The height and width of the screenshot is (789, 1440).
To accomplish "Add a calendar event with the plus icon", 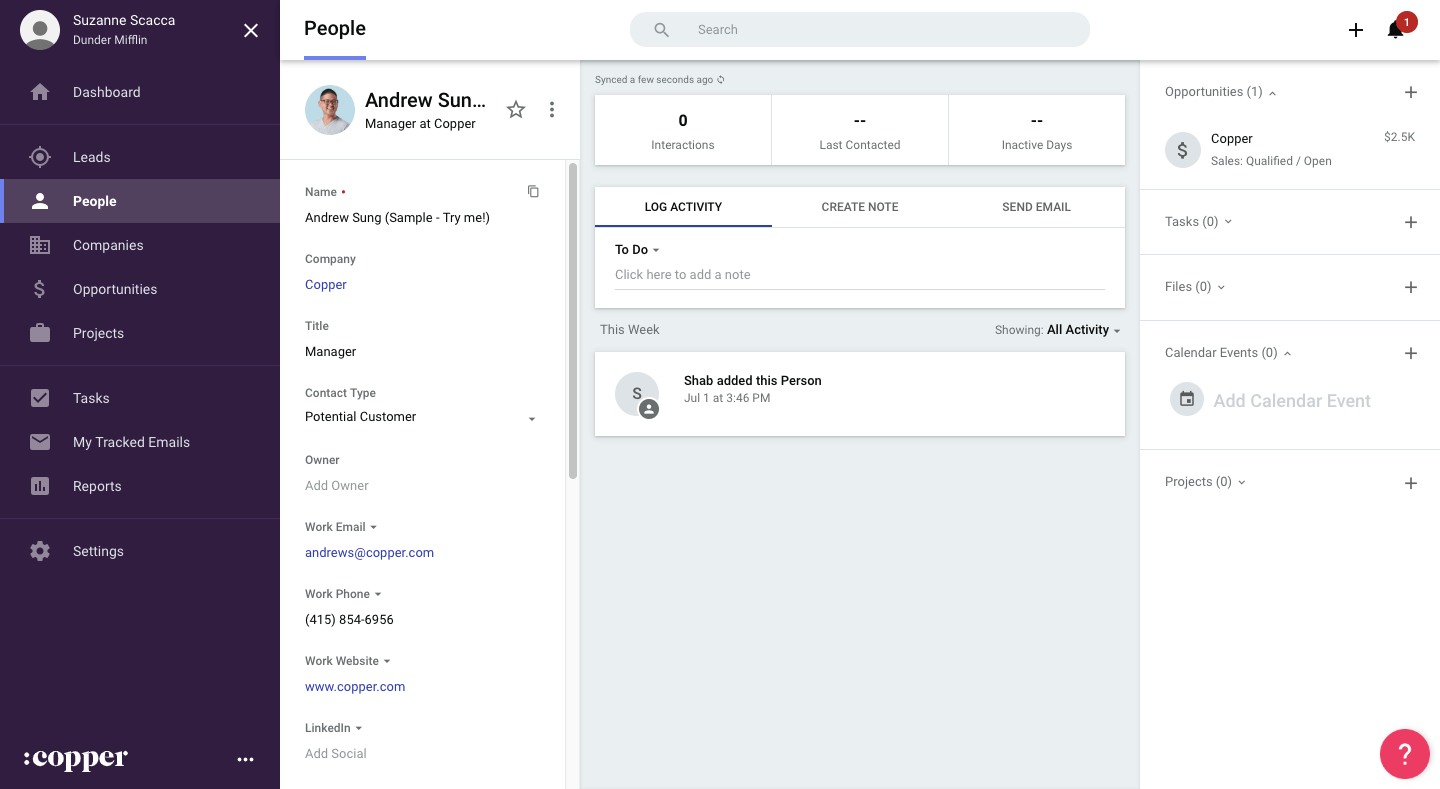I will tap(1411, 353).
